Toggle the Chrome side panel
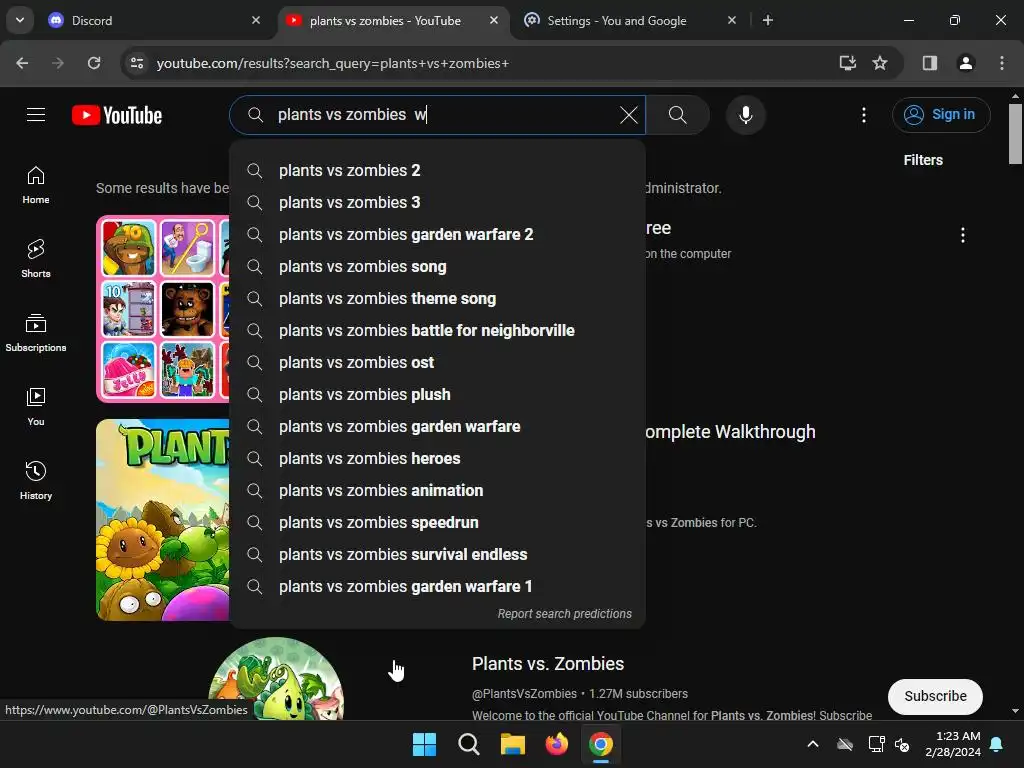Screen dimensions: 1024x768 click(x=929, y=63)
